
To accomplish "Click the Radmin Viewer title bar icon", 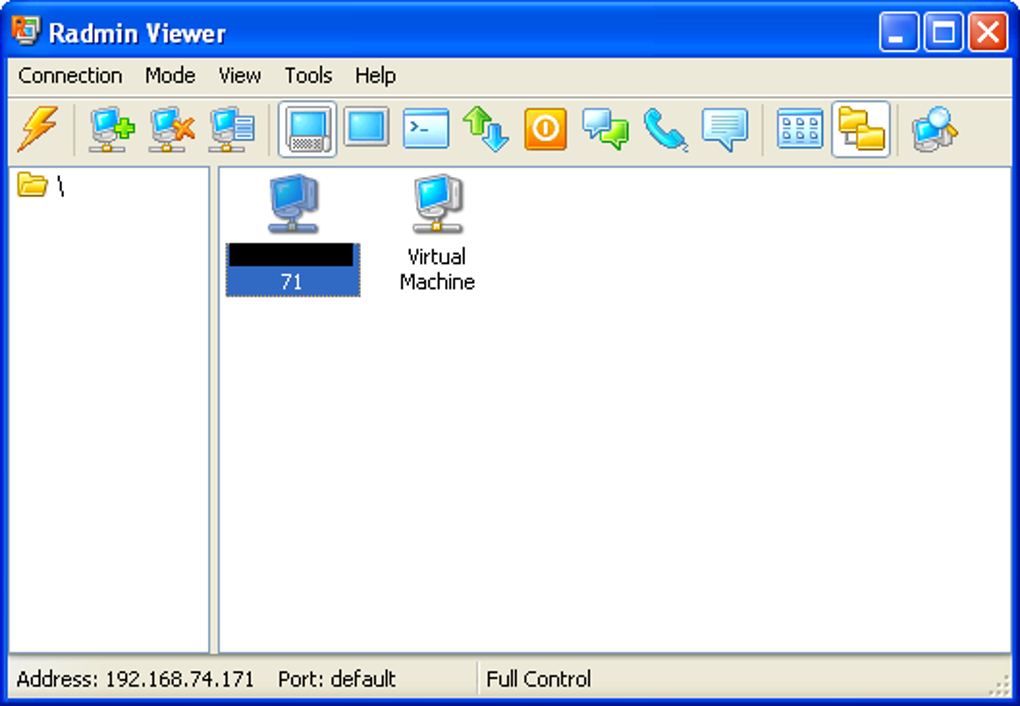I will point(26,31).
